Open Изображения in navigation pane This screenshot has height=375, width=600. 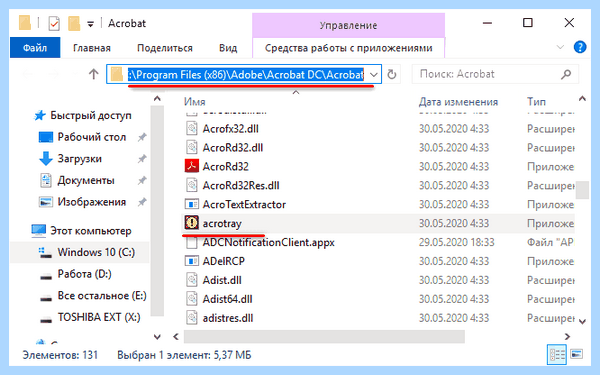91,202
